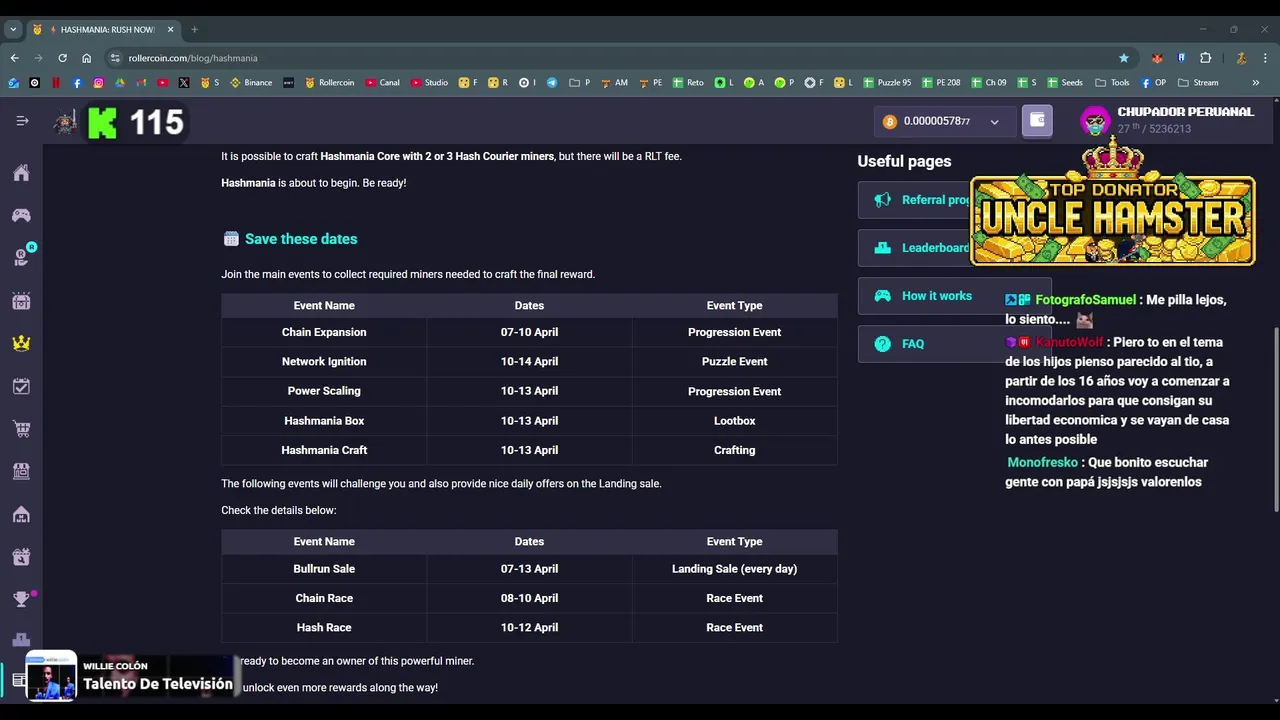This screenshot has height=720, width=1280.
Task: Reload the page
Action: click(x=62, y=58)
